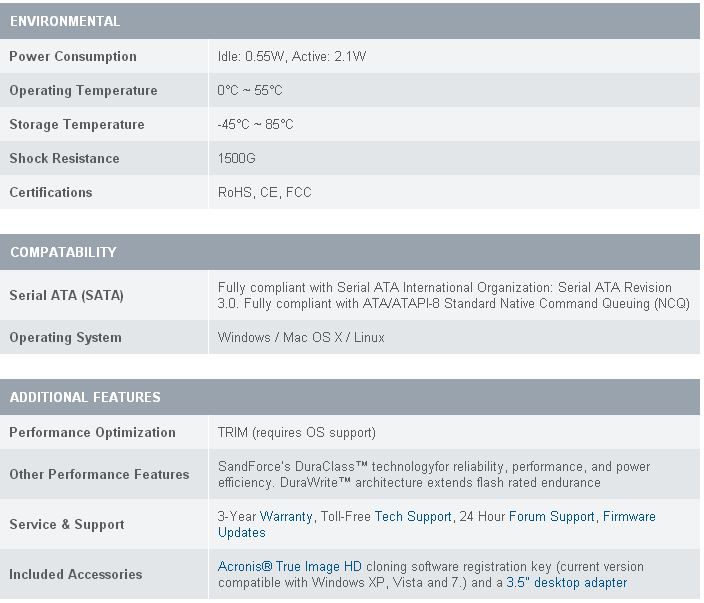Open the Warranty link
The width and height of the screenshot is (704, 603).
click(x=286, y=517)
